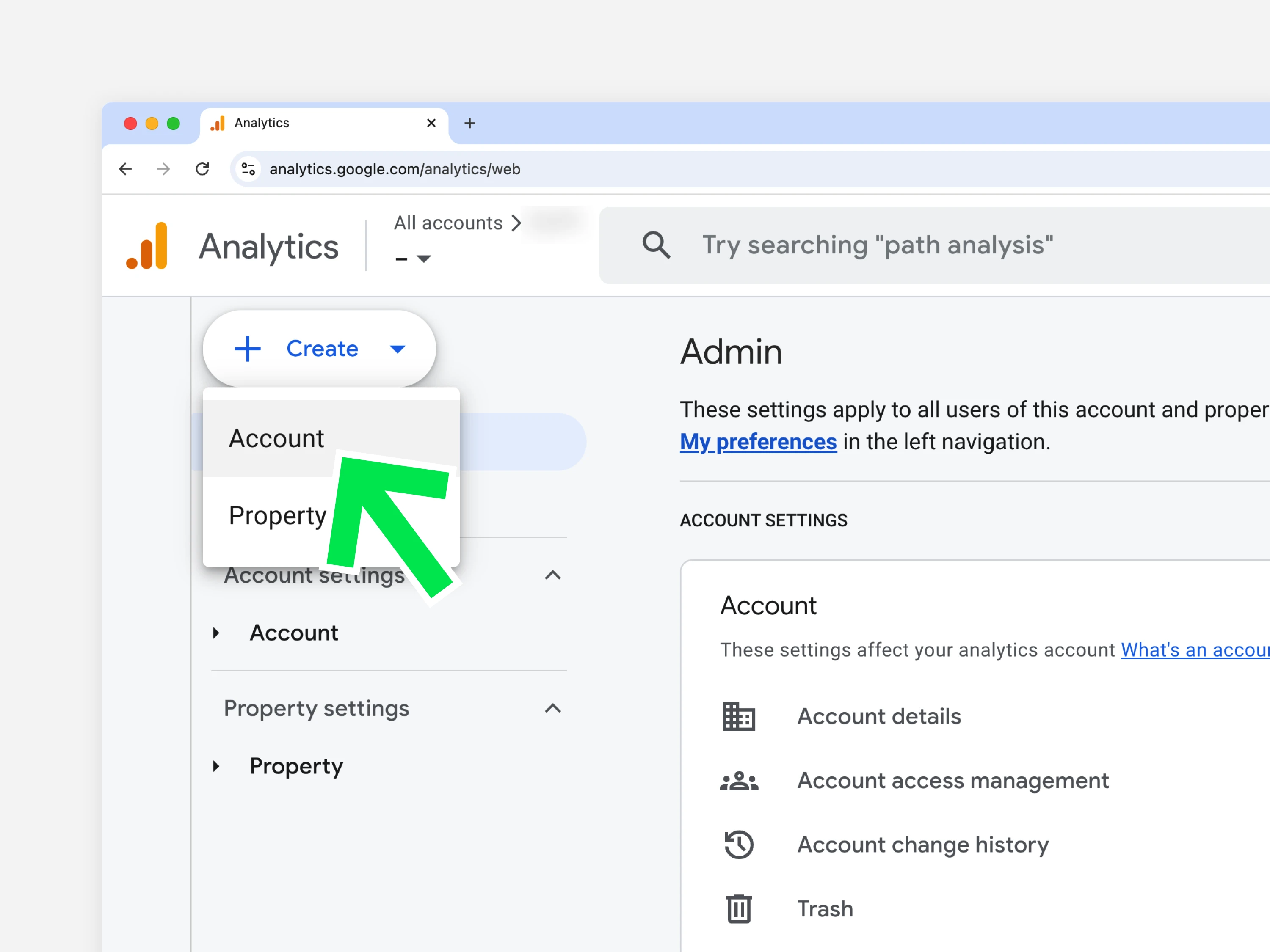
Task: Click the Account details building icon
Action: coord(739,716)
